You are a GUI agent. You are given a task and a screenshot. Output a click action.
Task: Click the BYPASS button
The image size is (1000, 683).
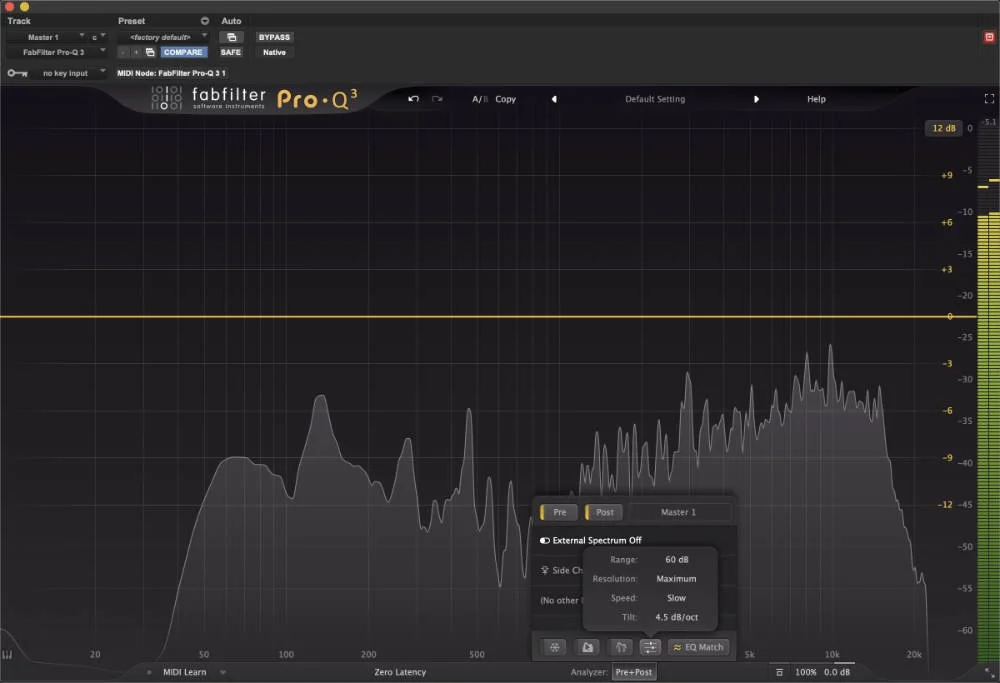click(273, 36)
